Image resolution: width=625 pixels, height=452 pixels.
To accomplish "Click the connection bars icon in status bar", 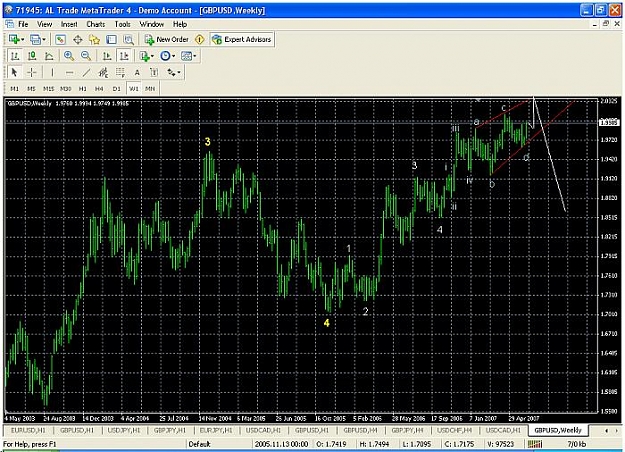I will [x=535, y=444].
